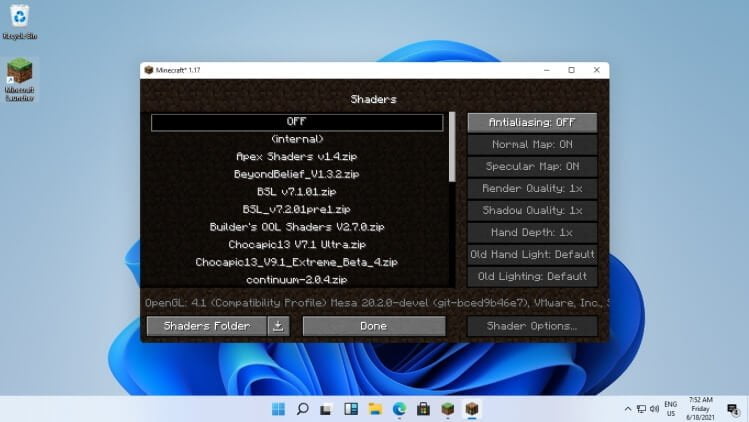Select BSL_v7.2.01pre1.zip shader pack
The height and width of the screenshot is (422, 749).
tap(297, 209)
